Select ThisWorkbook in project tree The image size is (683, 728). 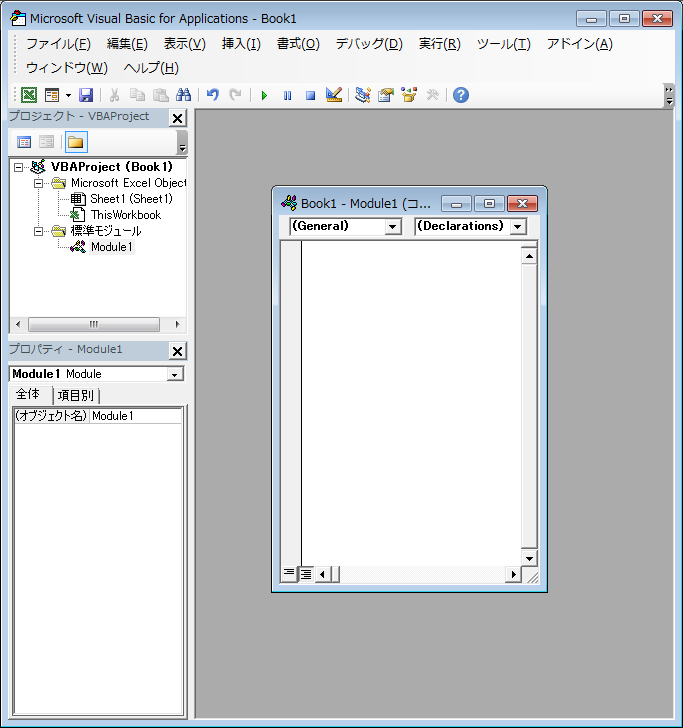126,215
